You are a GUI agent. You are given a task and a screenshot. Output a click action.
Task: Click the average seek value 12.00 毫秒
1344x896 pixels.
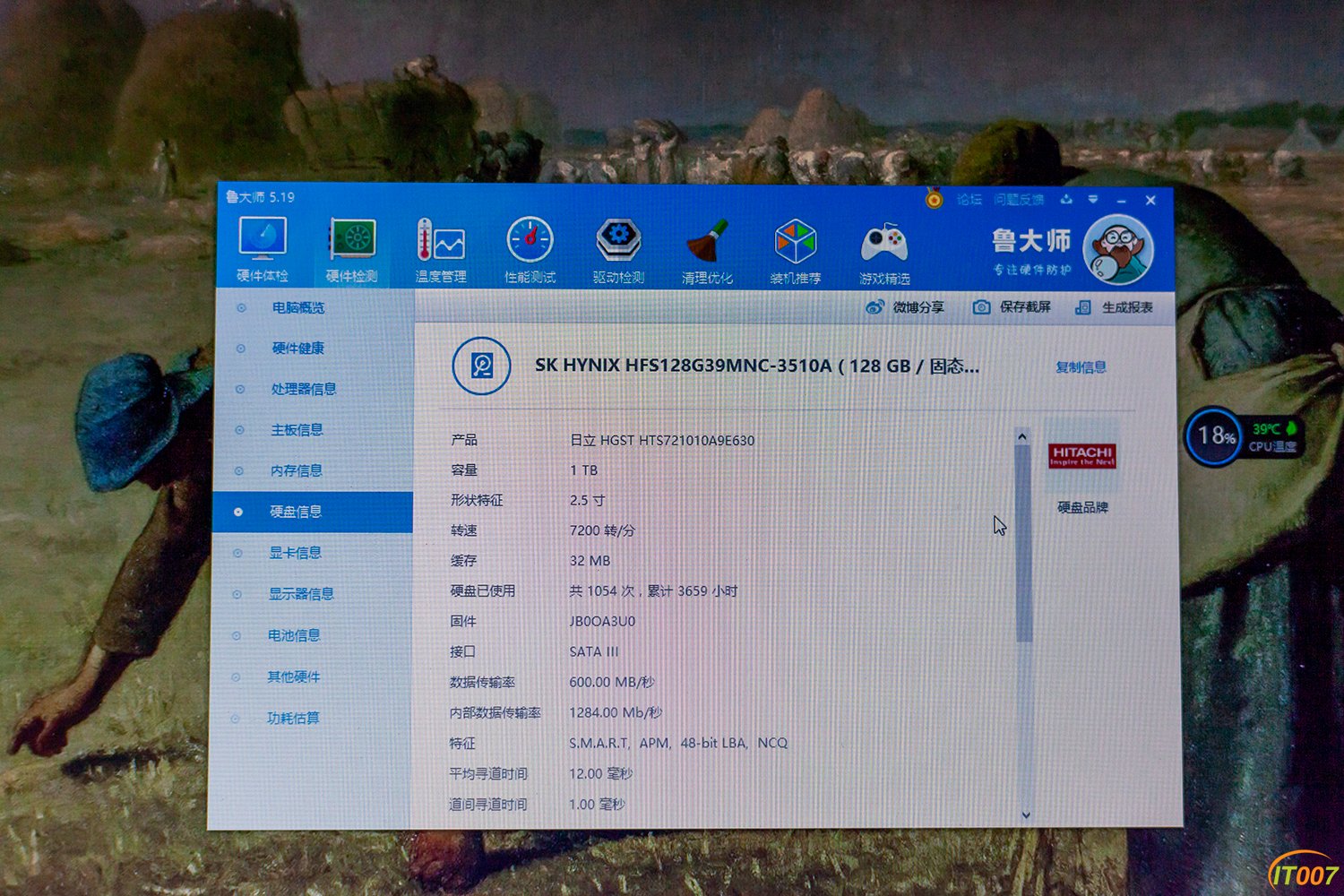(600, 773)
